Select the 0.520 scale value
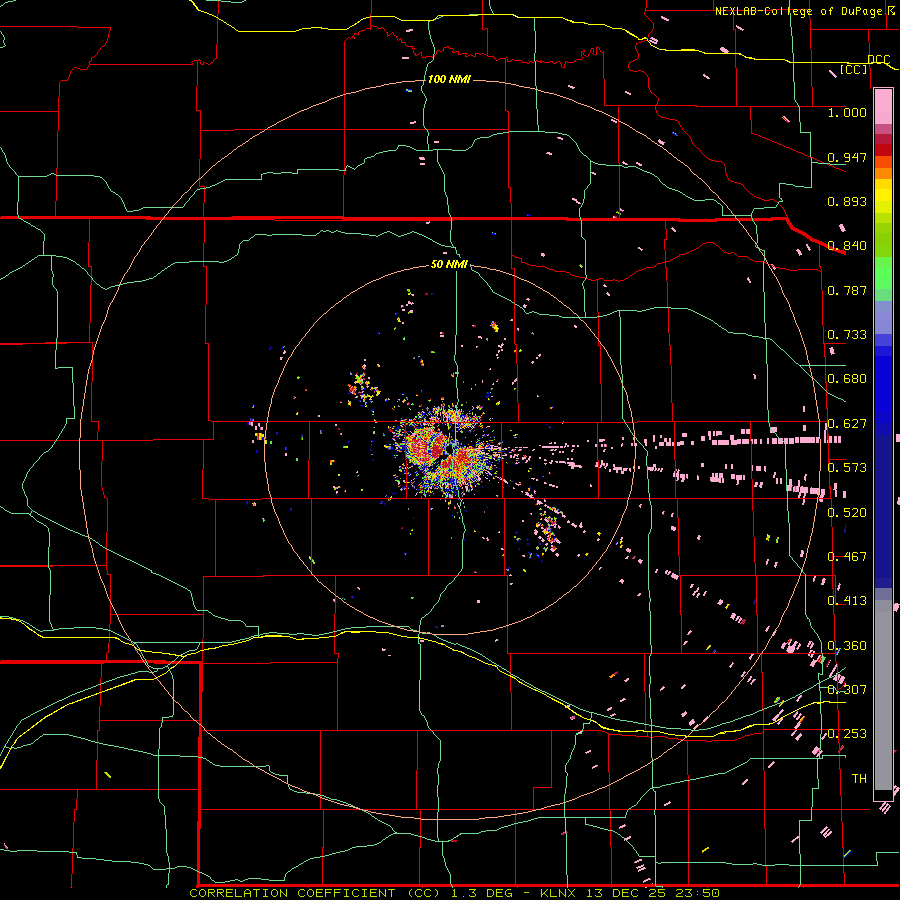Screen dimensions: 900x900 (x=847, y=513)
